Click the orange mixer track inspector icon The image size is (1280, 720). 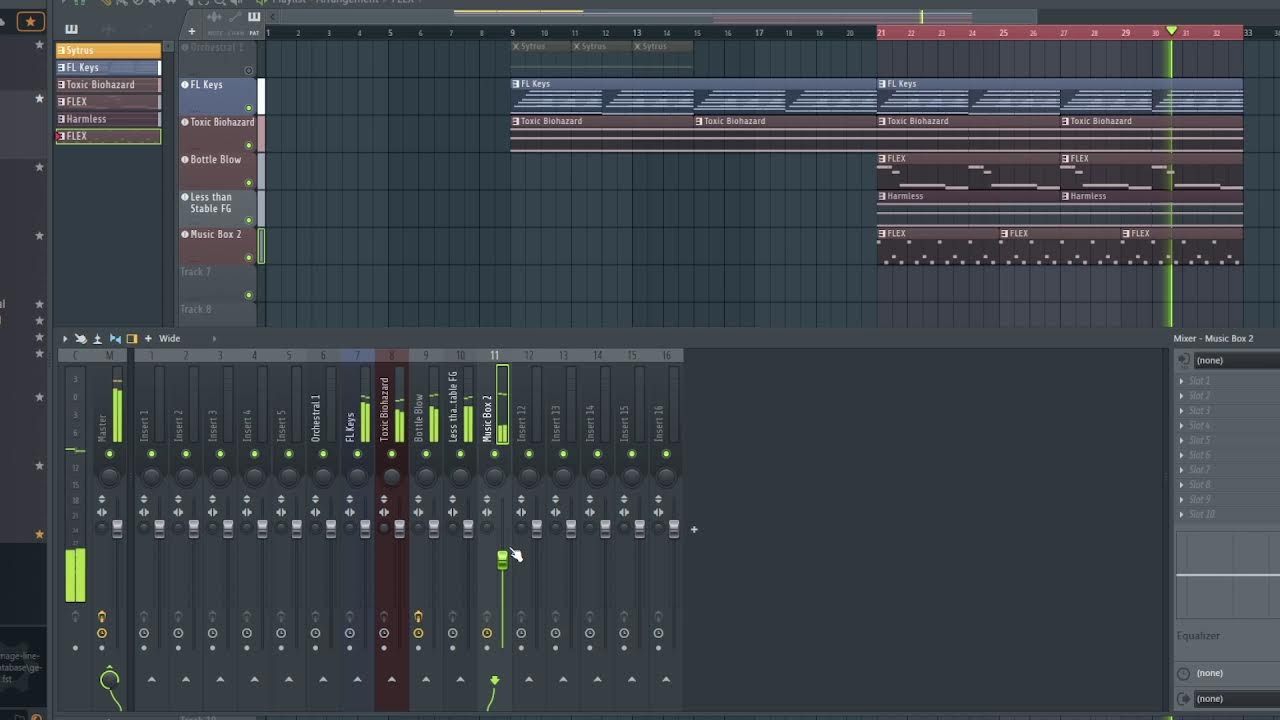pyautogui.click(x=131, y=339)
